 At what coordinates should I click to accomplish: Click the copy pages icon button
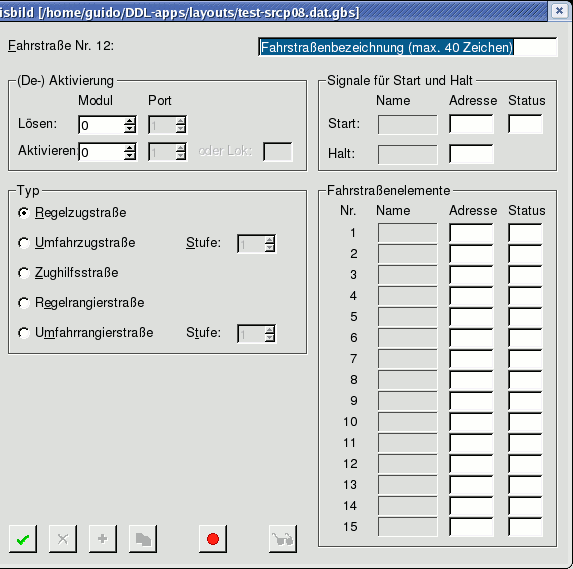(x=143, y=539)
